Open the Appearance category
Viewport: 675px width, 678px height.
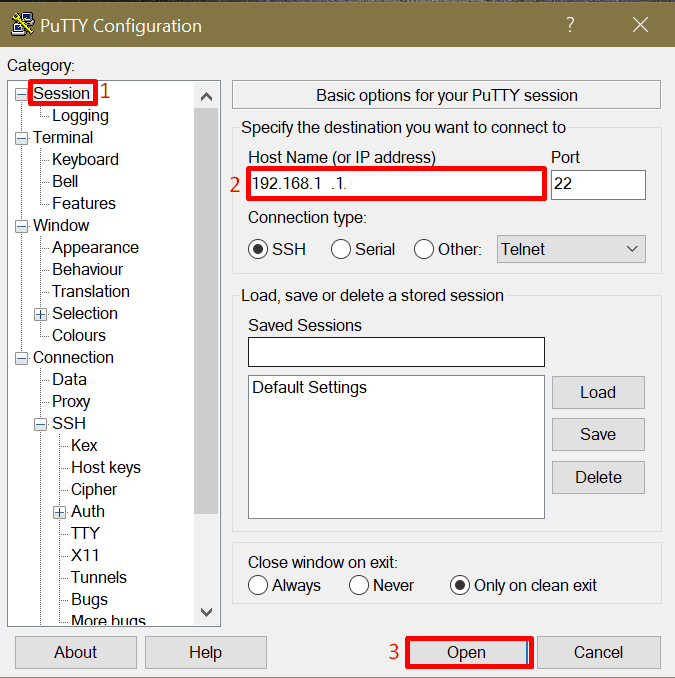pos(96,248)
